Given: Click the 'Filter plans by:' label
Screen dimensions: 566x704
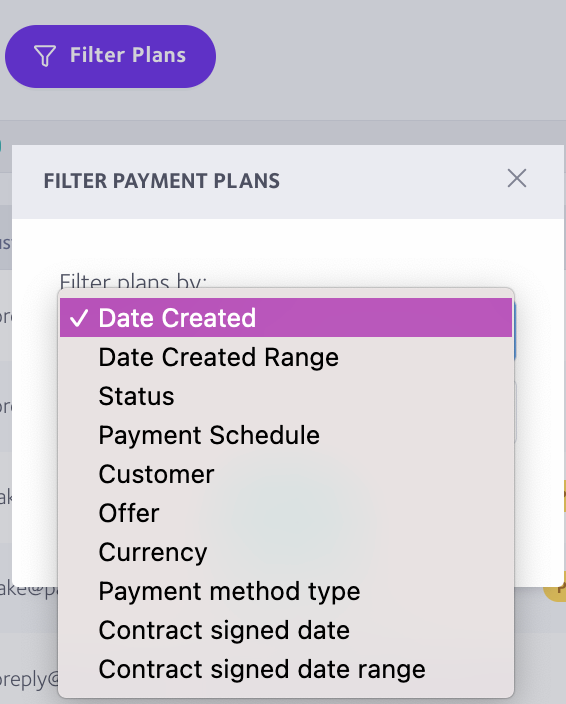Looking at the screenshot, I should pyautogui.click(x=133, y=281).
